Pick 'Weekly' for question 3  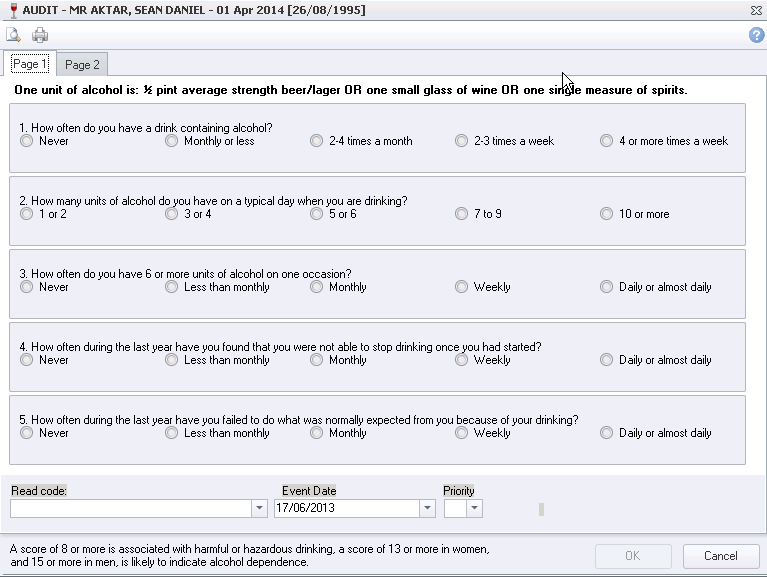(462, 287)
